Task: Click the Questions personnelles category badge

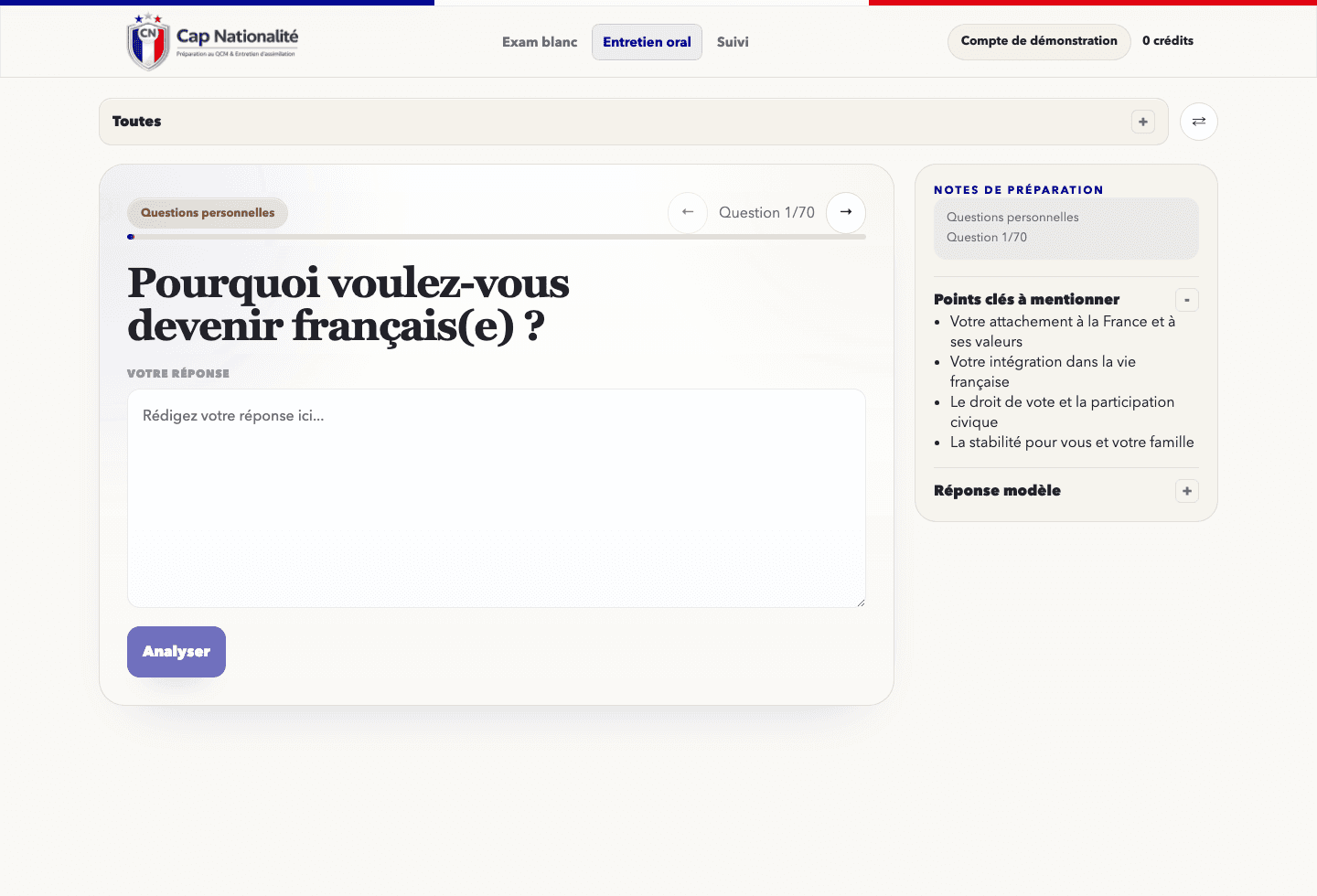Action: pos(208,213)
